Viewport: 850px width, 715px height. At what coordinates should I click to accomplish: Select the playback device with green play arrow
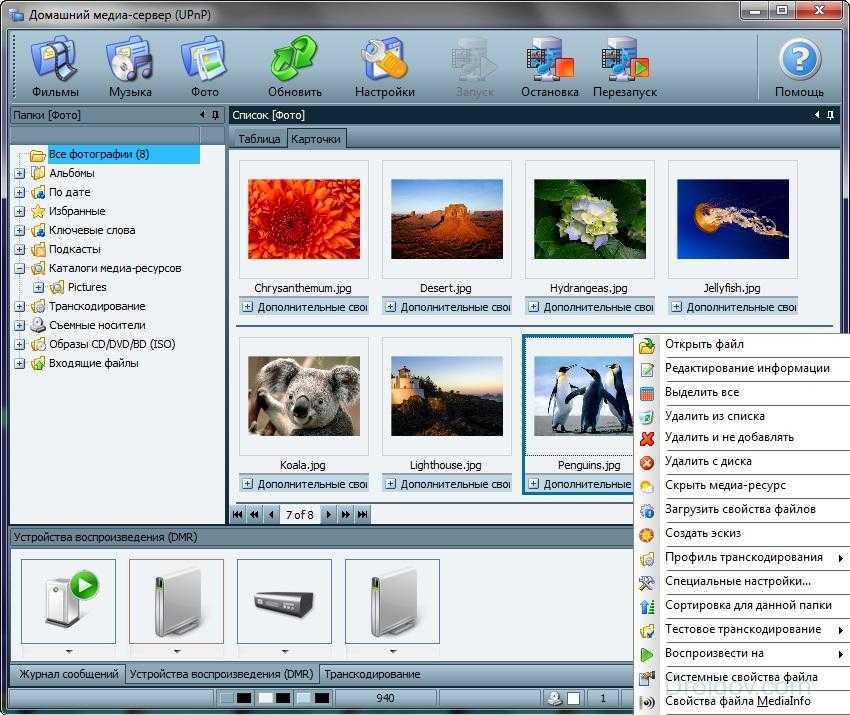(68, 600)
